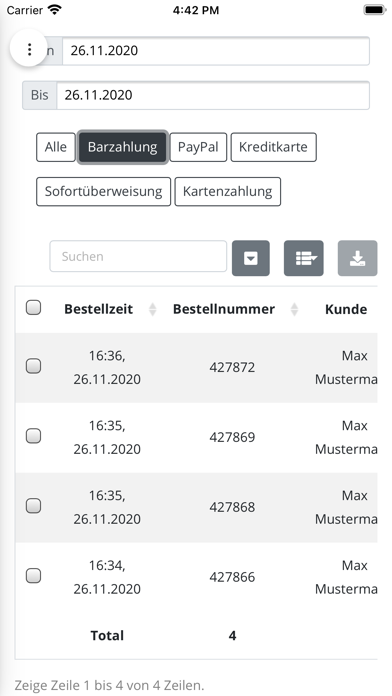Toggle the select-all checkbox in table header
The height and width of the screenshot is (696, 392).
click(33, 307)
